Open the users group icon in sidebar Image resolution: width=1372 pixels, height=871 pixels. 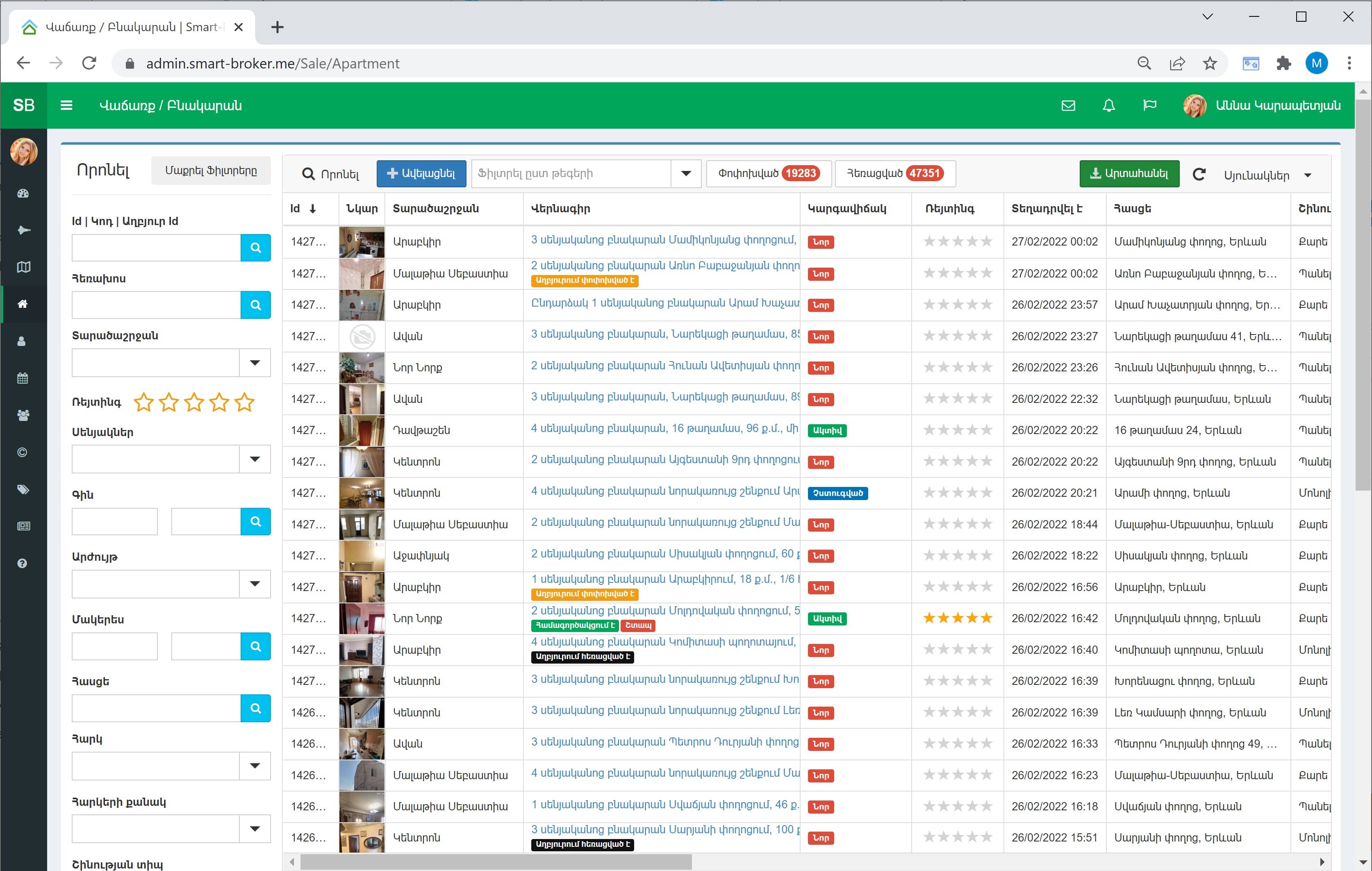(x=23, y=415)
